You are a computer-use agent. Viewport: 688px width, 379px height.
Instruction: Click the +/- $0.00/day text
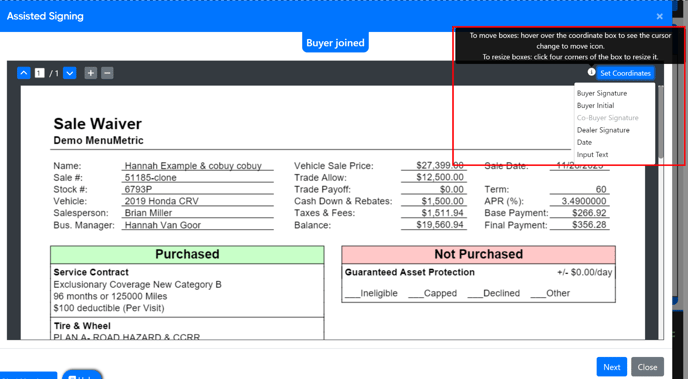pyautogui.click(x=584, y=272)
